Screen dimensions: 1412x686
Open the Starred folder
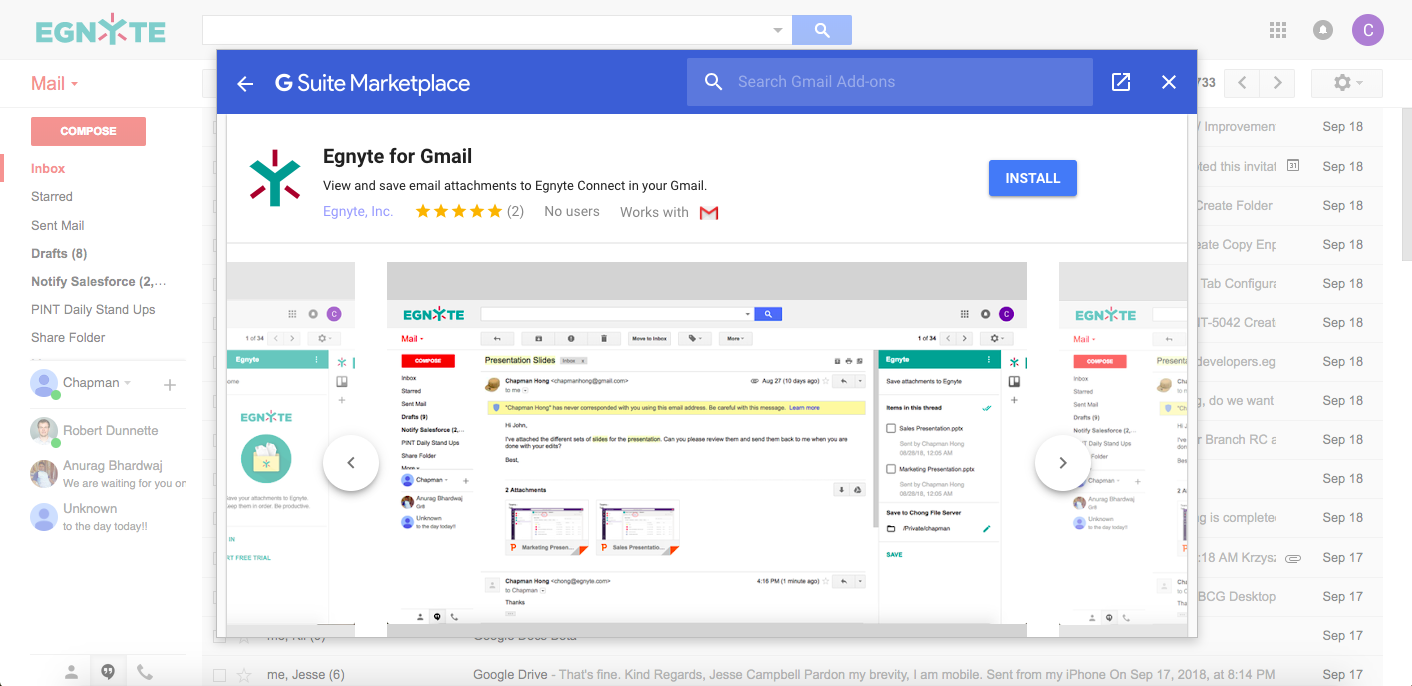pyautogui.click(x=52, y=197)
